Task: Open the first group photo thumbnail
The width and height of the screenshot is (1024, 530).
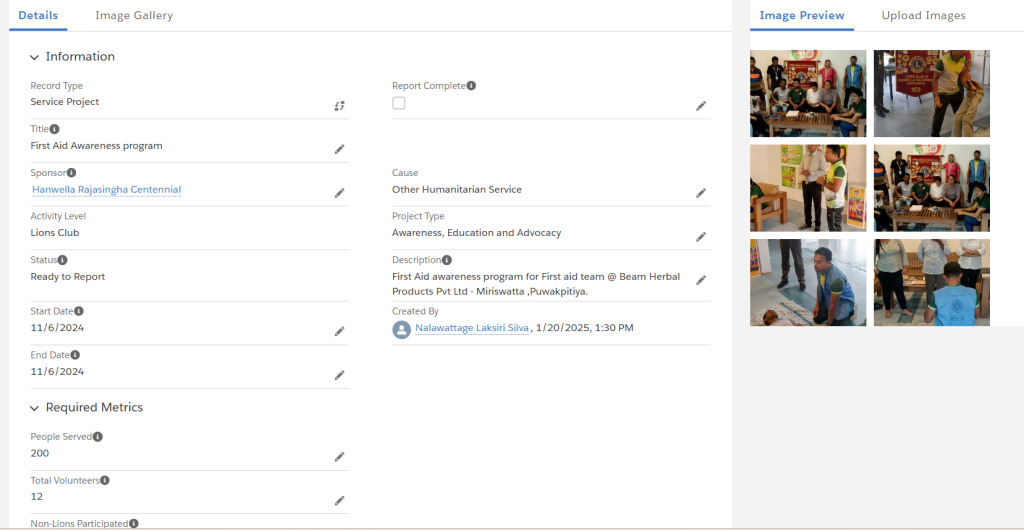Action: click(x=808, y=93)
